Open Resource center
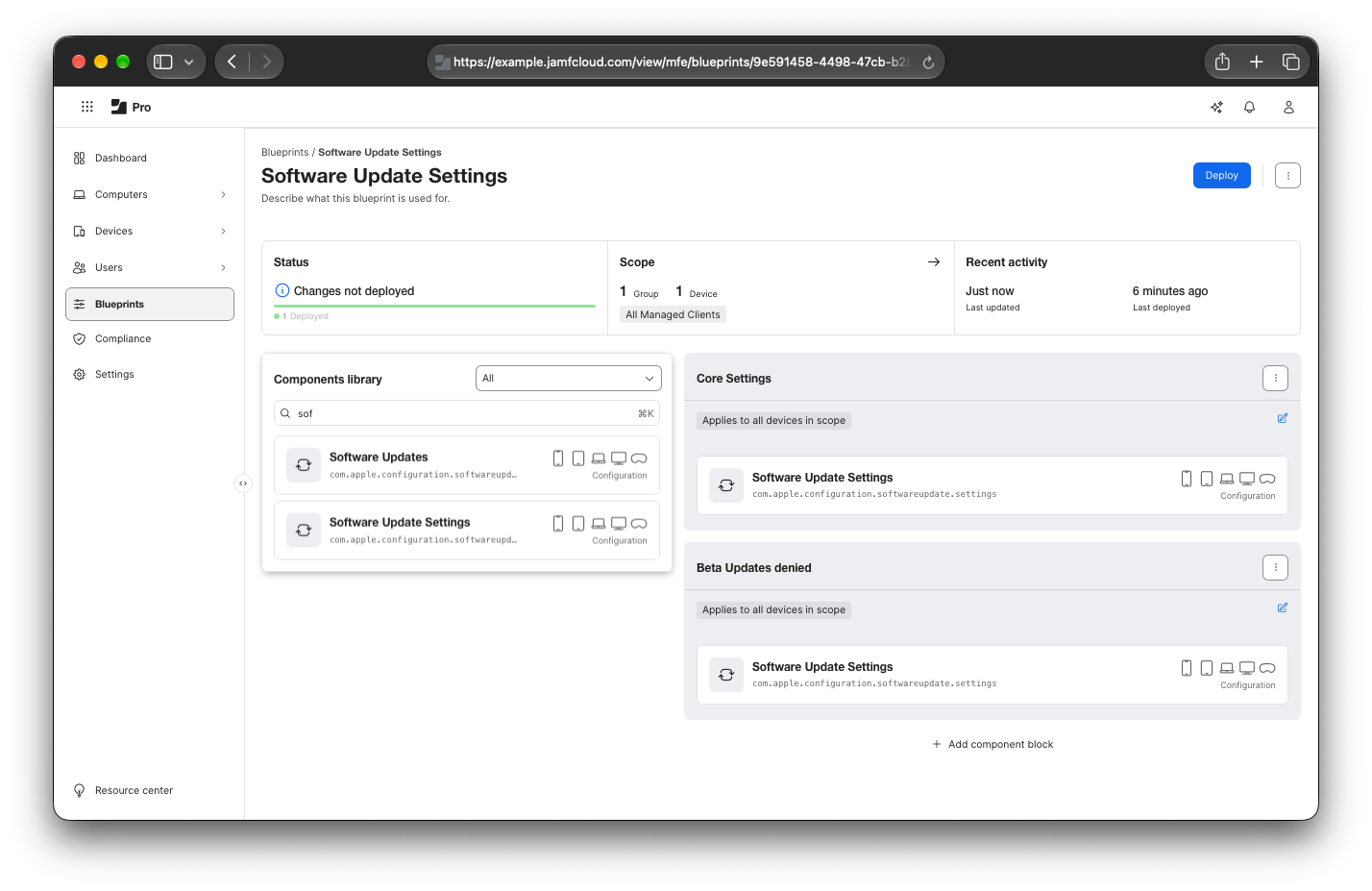Image resolution: width=1372 pixels, height=891 pixels. pyautogui.click(x=124, y=790)
